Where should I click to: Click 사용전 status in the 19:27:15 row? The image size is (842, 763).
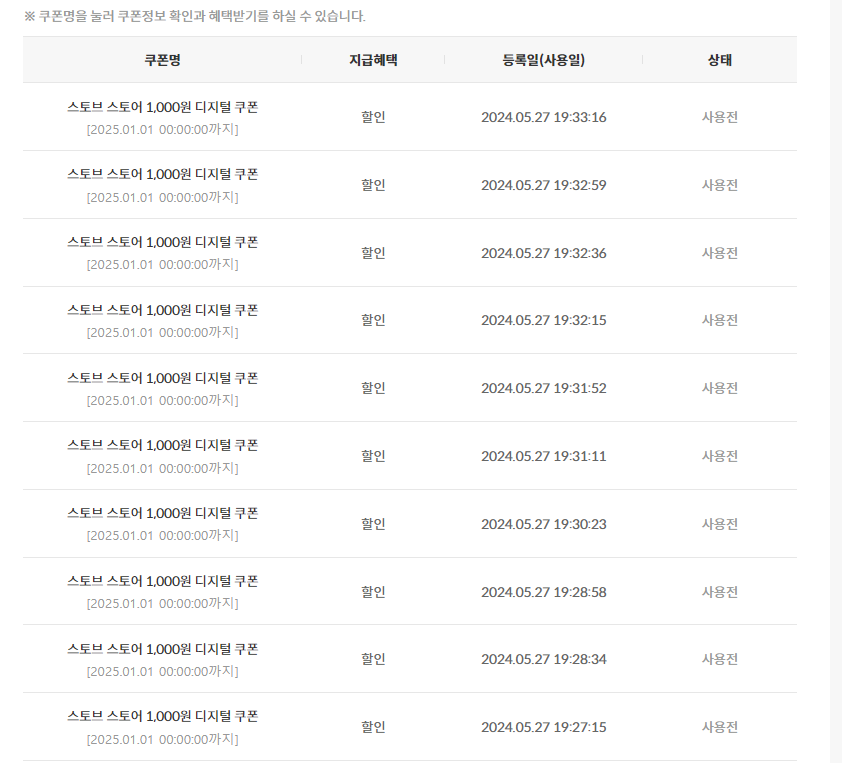[x=720, y=727]
